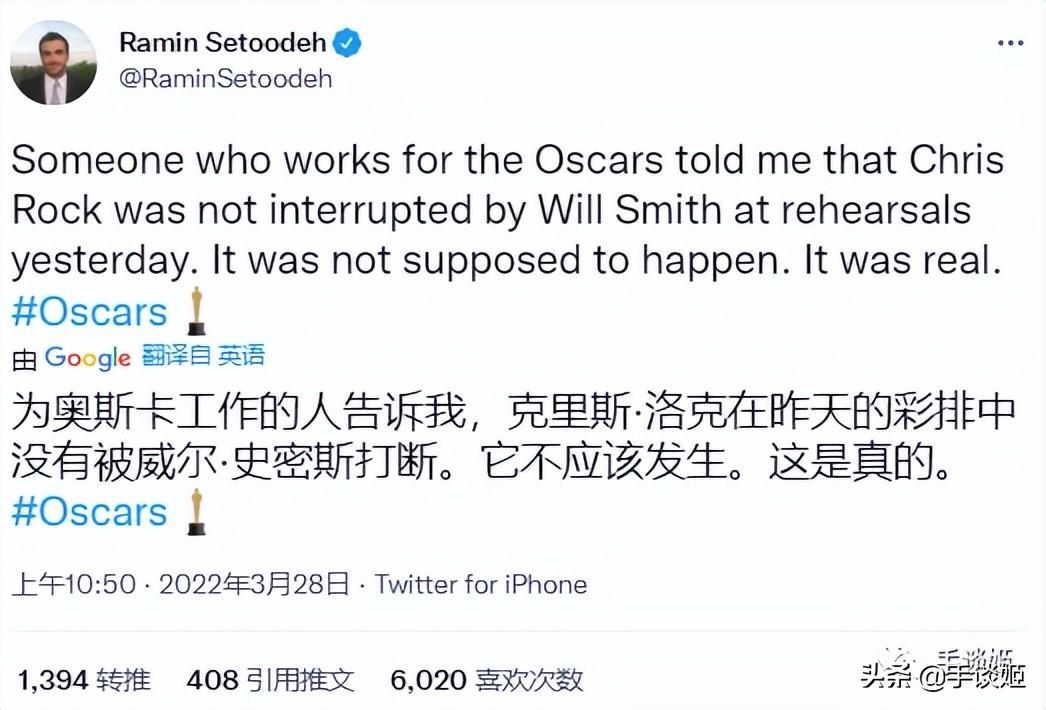This screenshot has height=710, width=1046.
Task: Click the 2022年3月28日 date
Action: (255, 584)
